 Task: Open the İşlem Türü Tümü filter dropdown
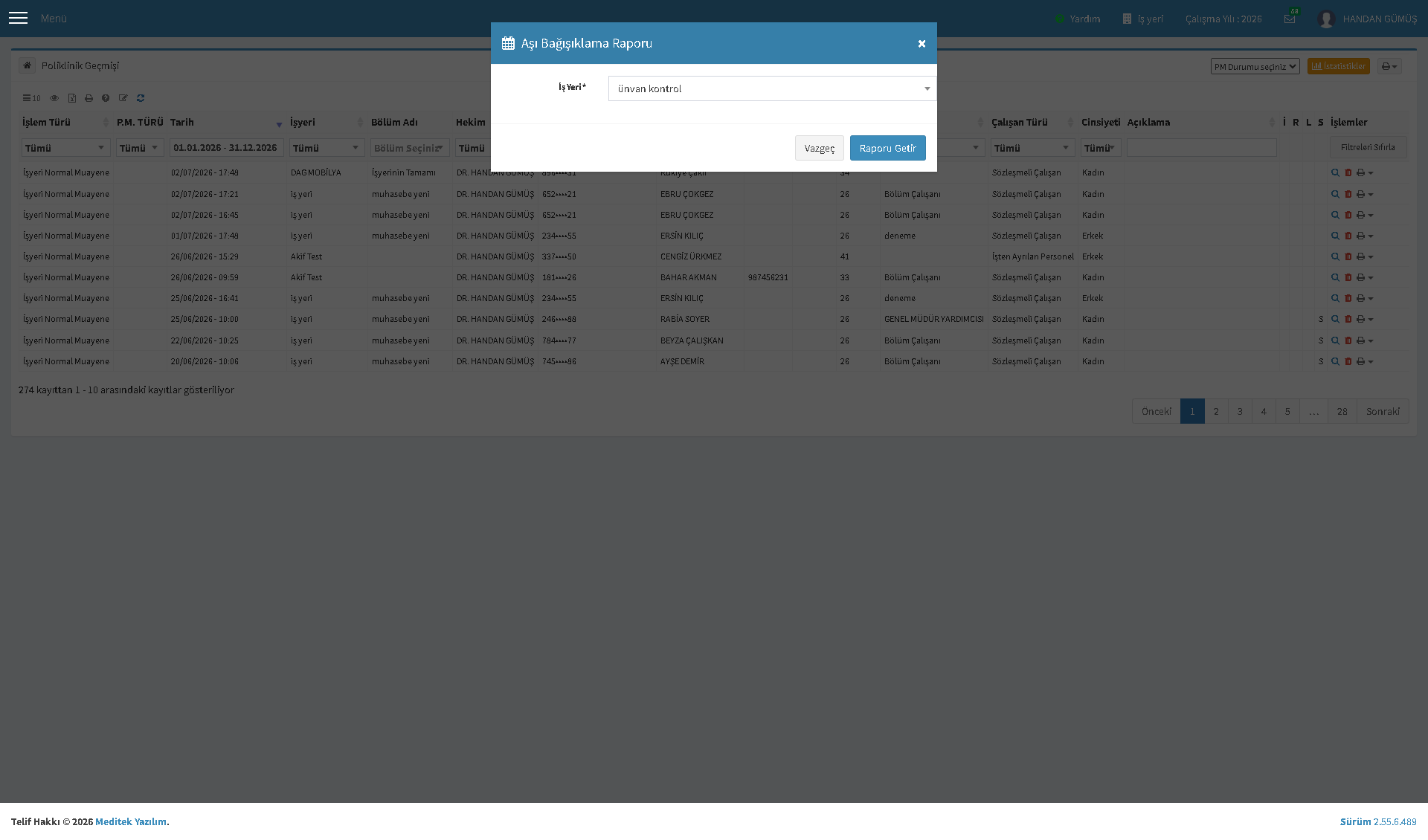[x=65, y=148]
